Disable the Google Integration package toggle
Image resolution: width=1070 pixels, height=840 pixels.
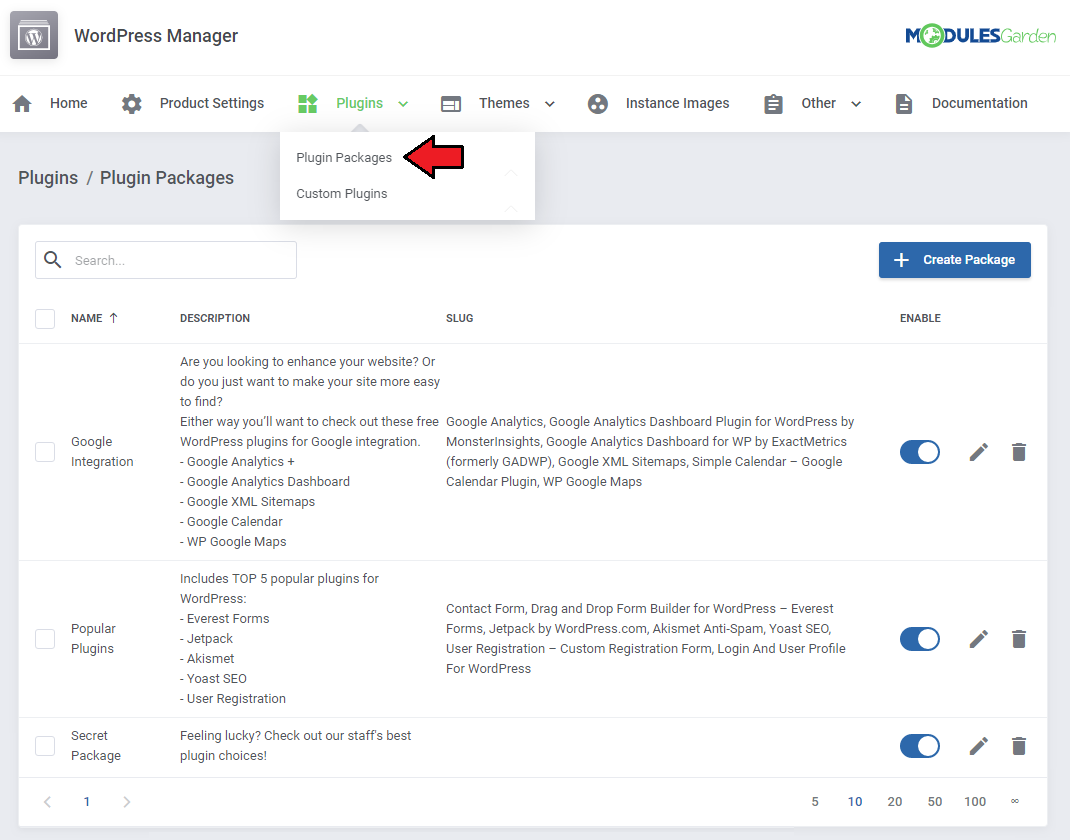point(920,452)
